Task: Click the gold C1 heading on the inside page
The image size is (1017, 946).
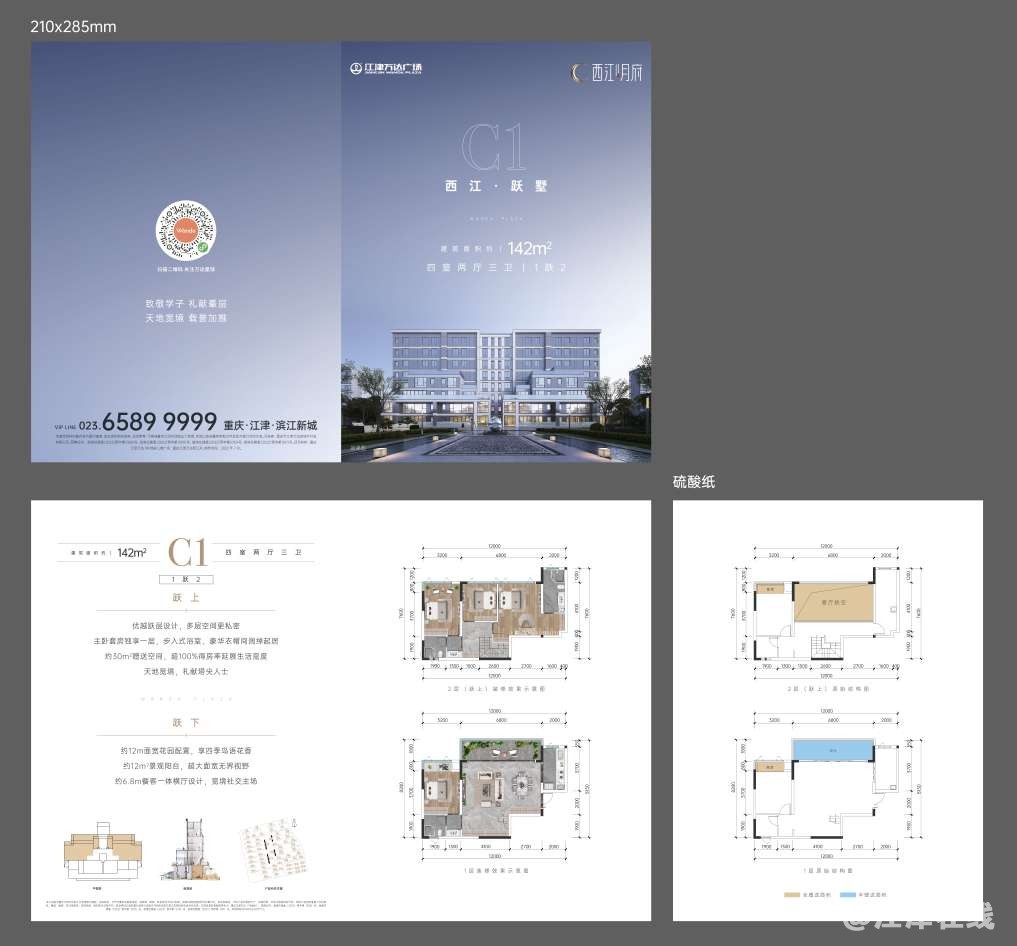Action: coord(187,552)
